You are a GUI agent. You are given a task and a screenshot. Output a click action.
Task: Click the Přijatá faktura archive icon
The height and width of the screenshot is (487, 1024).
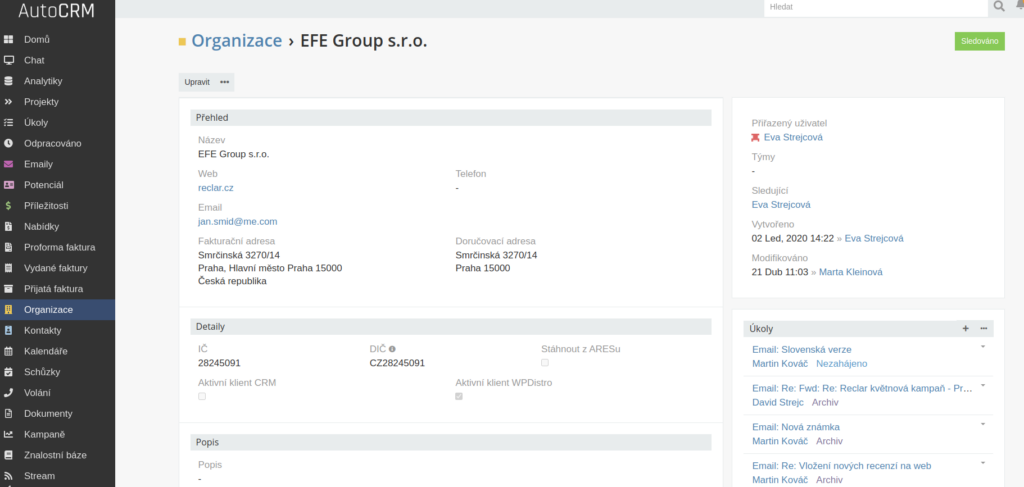[x=8, y=289]
